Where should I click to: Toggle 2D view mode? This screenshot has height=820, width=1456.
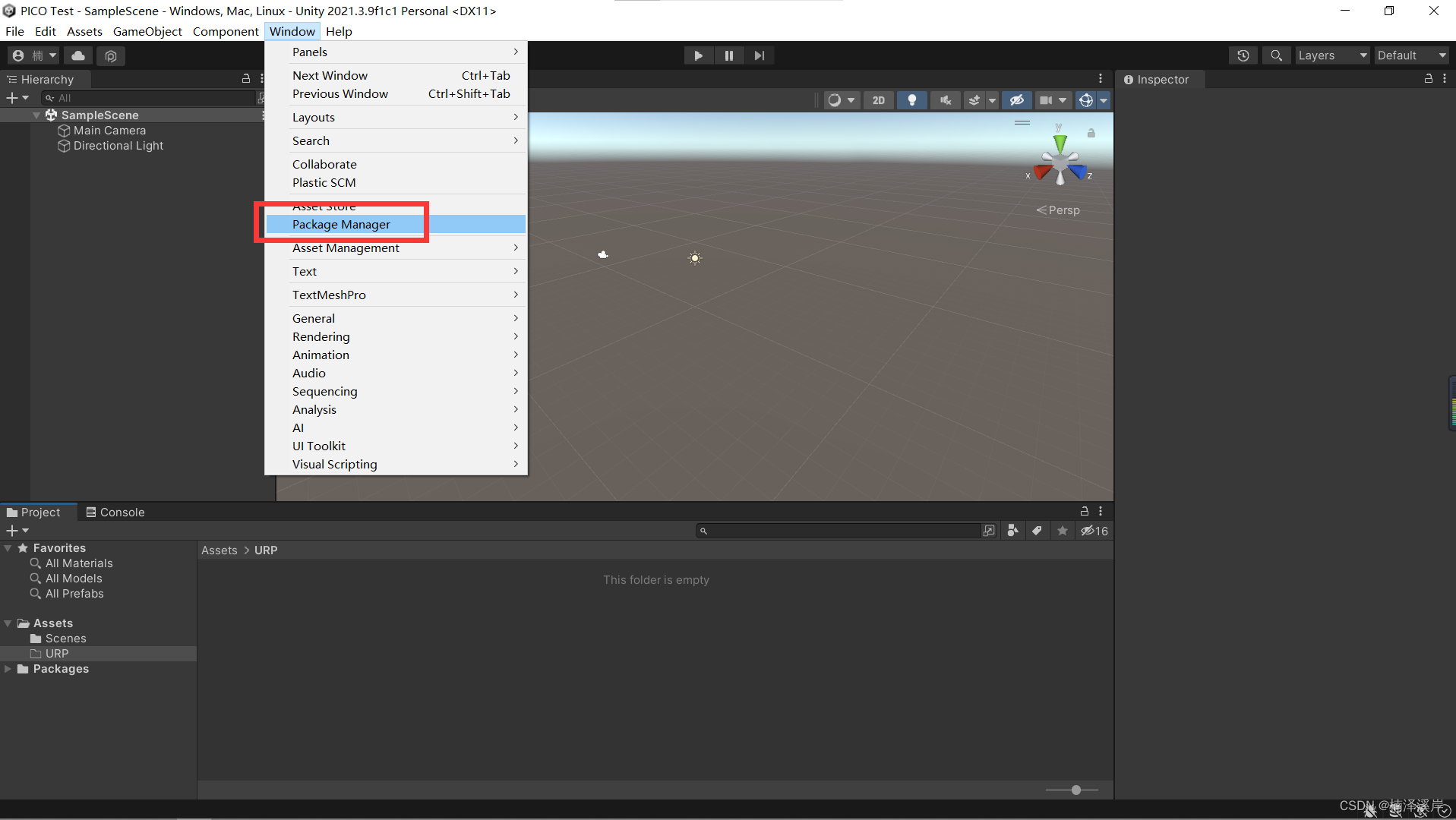pos(879,100)
